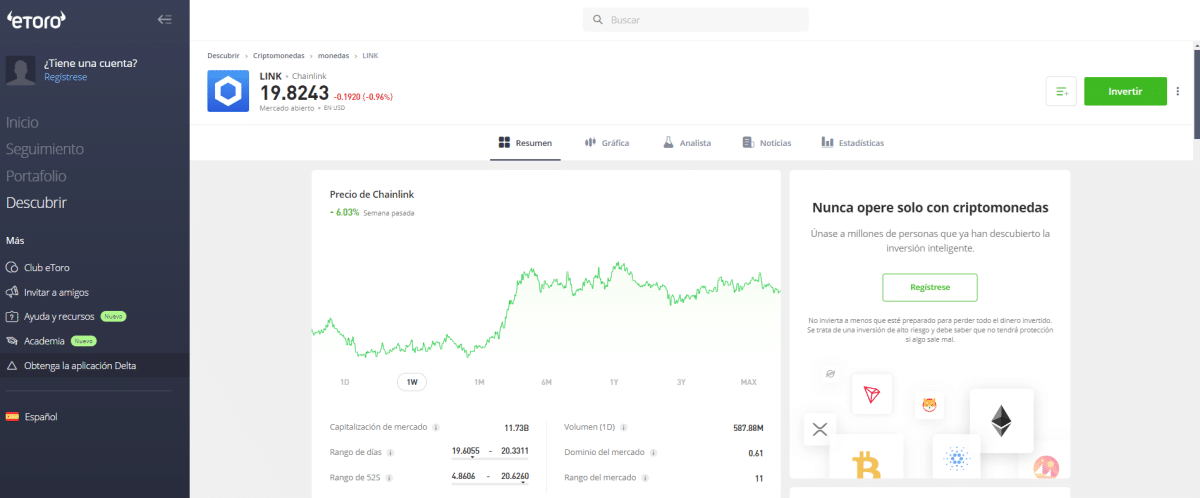Open the Gráfica tab
Image resolution: width=1200 pixels, height=498 pixels.
click(x=607, y=143)
